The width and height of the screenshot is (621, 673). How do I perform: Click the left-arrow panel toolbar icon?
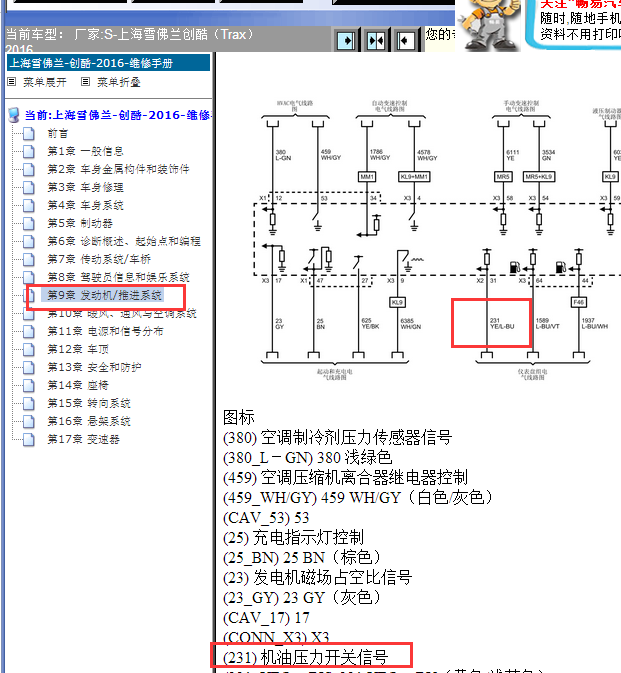click(405, 41)
